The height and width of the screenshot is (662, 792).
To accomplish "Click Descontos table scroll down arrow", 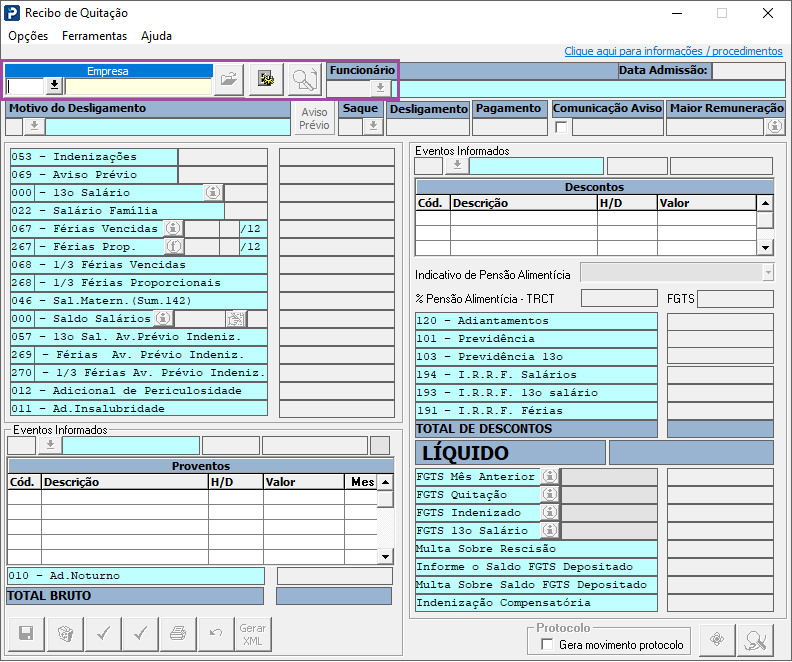I will [x=765, y=247].
